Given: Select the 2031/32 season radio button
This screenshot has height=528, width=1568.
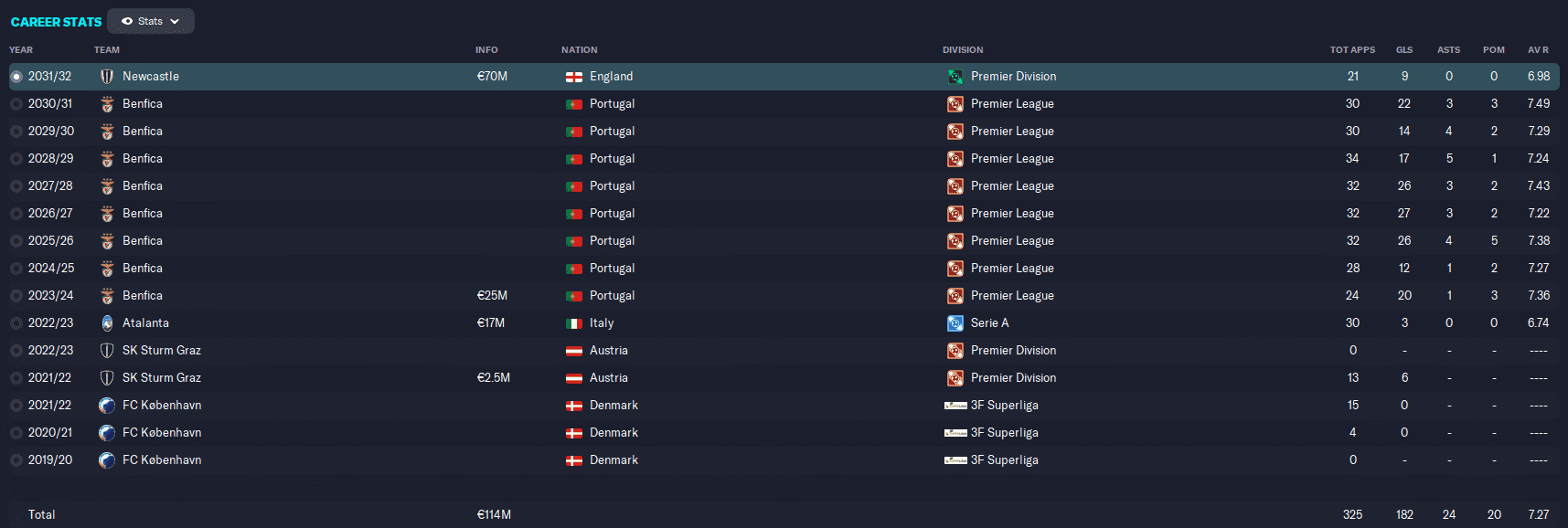Looking at the screenshot, I should 16,77.
